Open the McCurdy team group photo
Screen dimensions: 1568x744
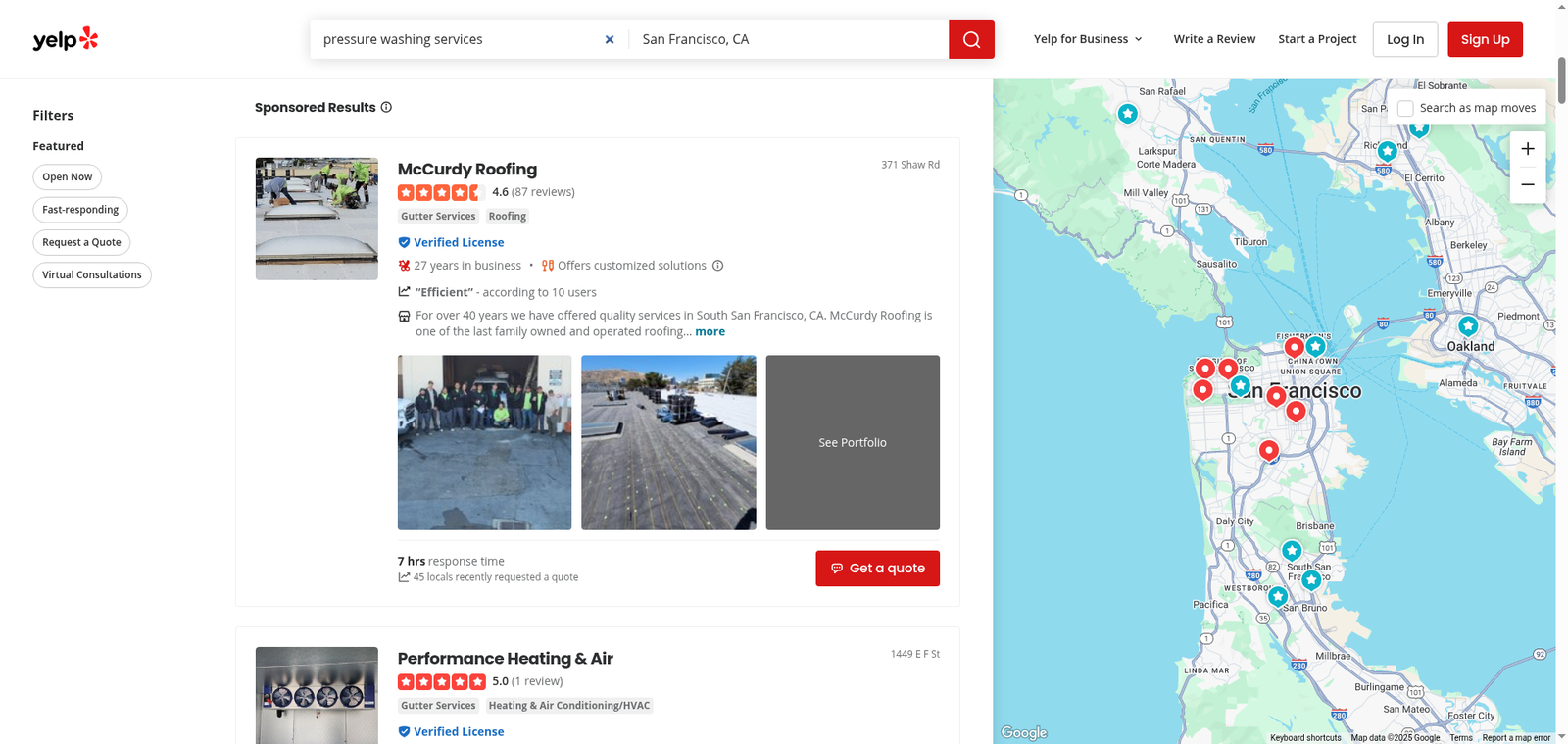[484, 442]
